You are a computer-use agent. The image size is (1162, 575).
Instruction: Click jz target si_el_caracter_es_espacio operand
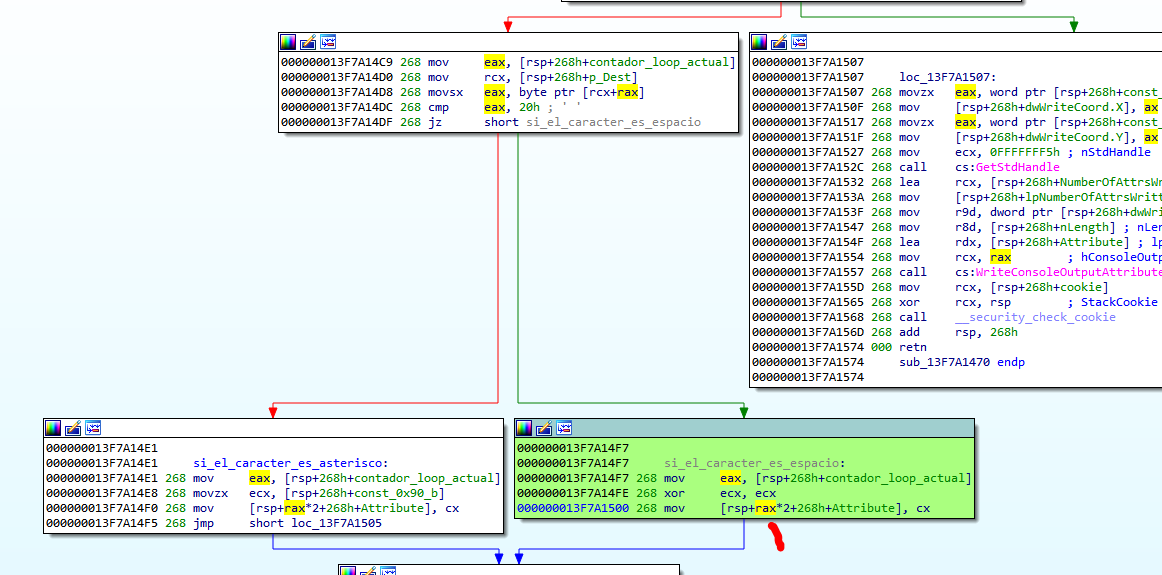613,122
